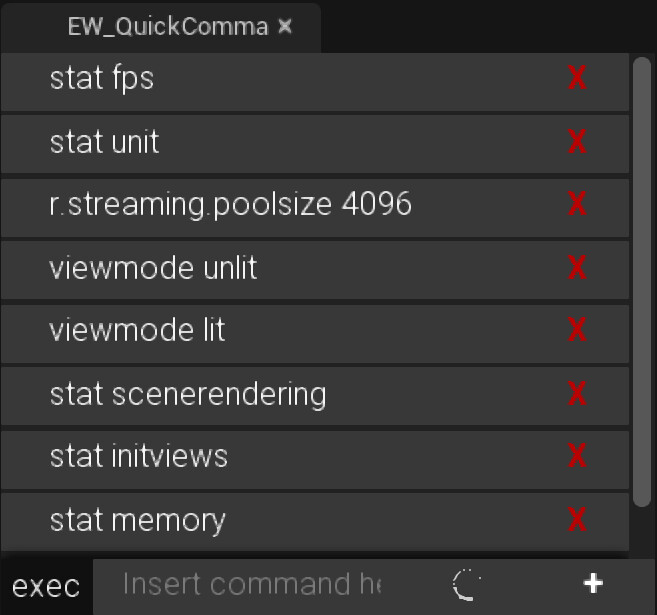
Task: Remove the 'stat unit' command
Action: point(577,142)
